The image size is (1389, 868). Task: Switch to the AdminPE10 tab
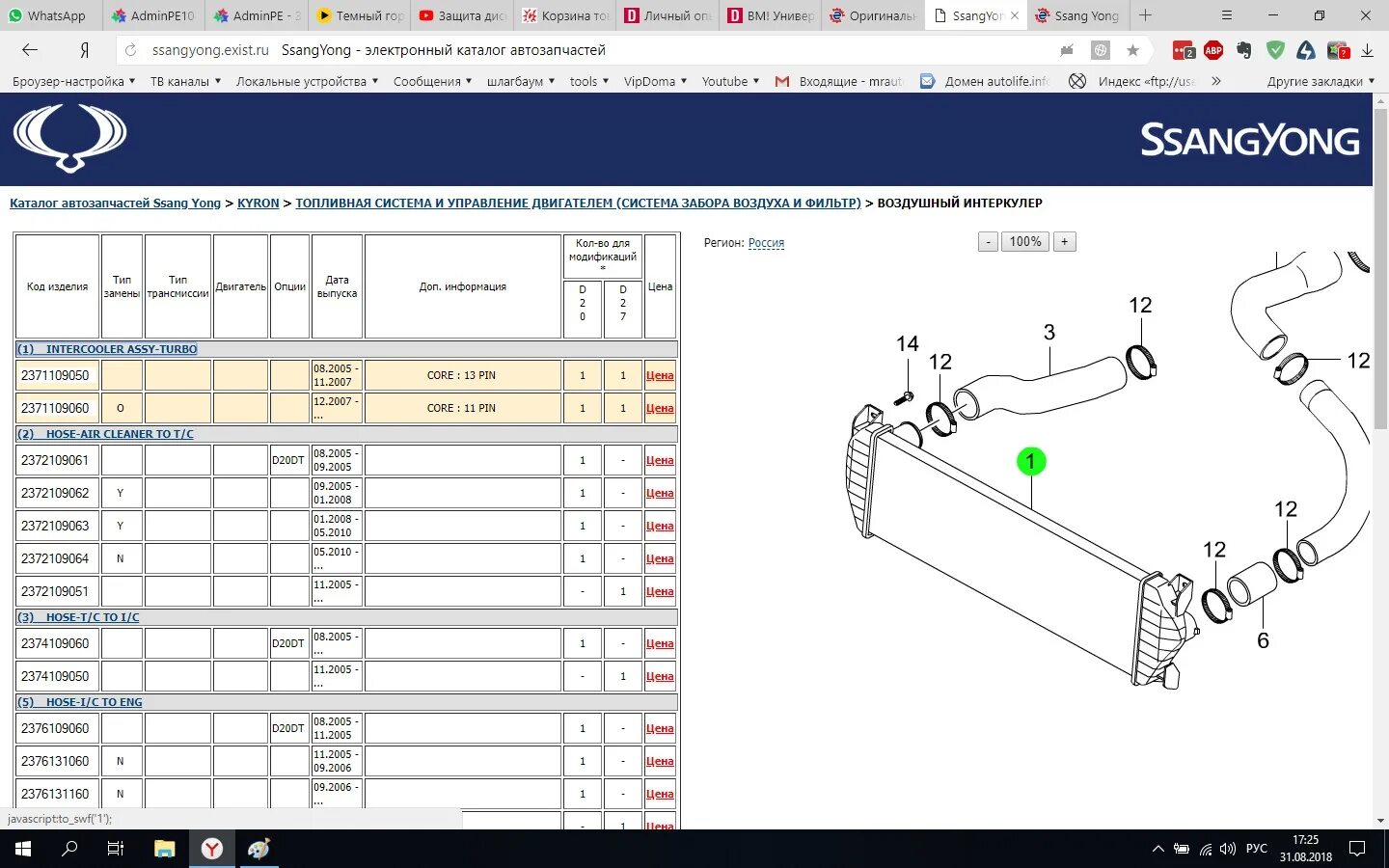(x=152, y=15)
